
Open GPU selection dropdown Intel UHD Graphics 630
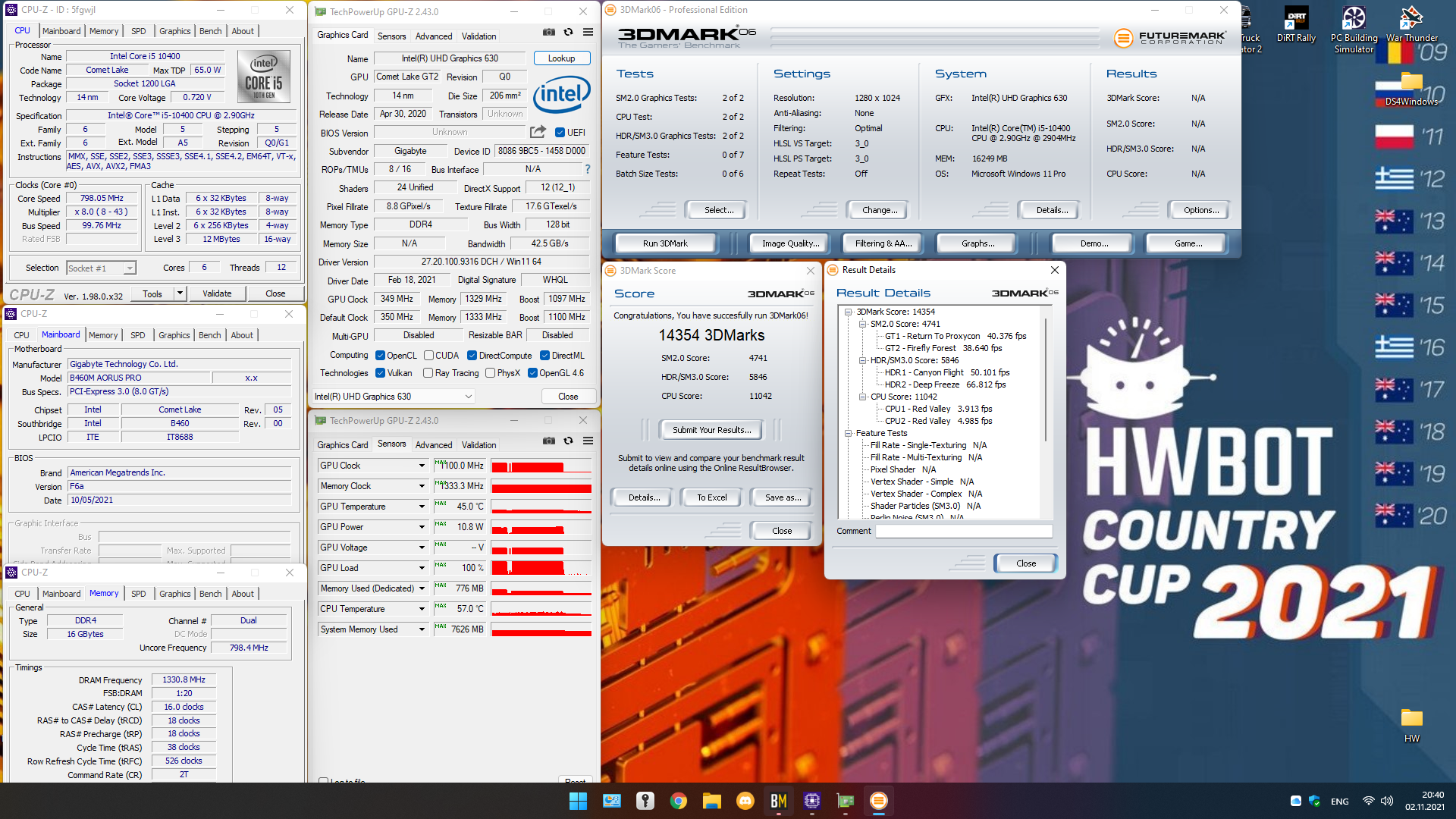point(394,397)
